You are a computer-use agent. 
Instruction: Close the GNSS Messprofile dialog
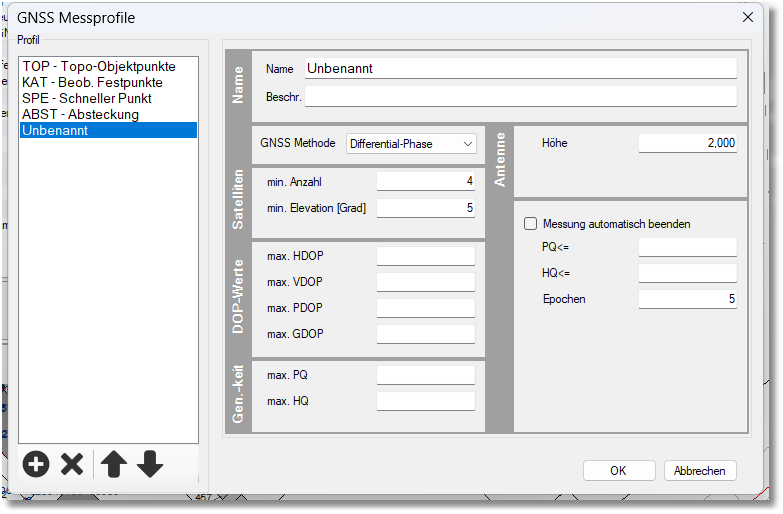[x=747, y=17]
